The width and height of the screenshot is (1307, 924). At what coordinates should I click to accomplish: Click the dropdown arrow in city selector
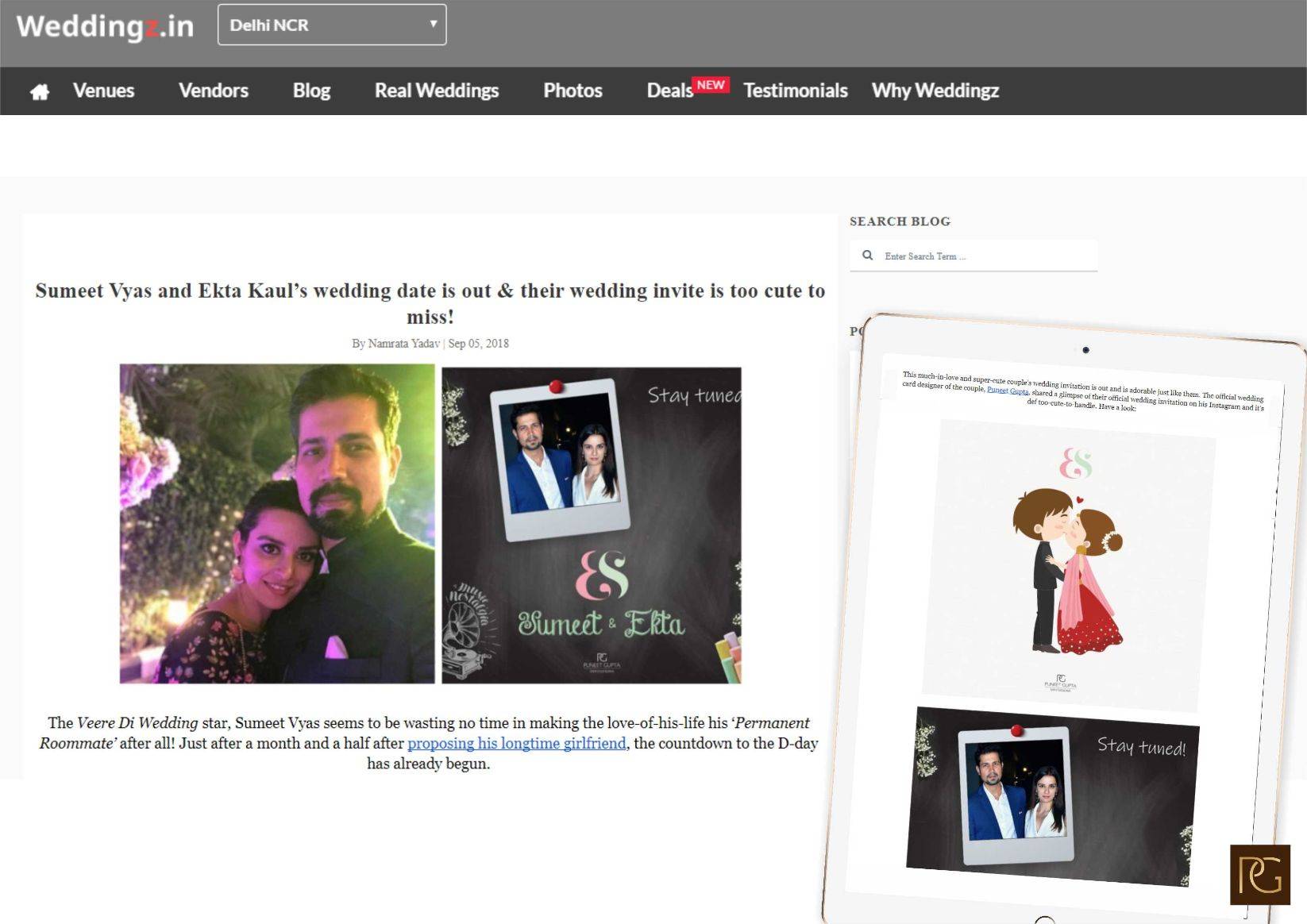pos(433,25)
